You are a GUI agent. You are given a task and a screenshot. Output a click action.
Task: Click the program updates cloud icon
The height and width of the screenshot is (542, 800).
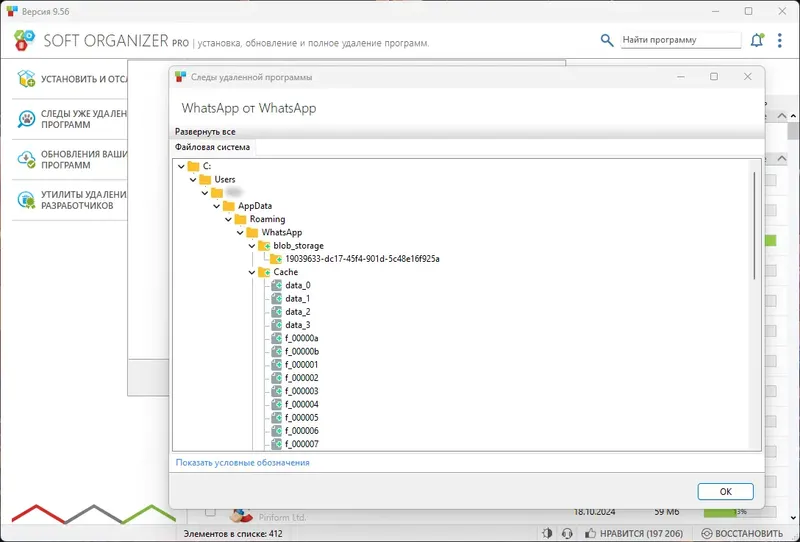coord(26,159)
